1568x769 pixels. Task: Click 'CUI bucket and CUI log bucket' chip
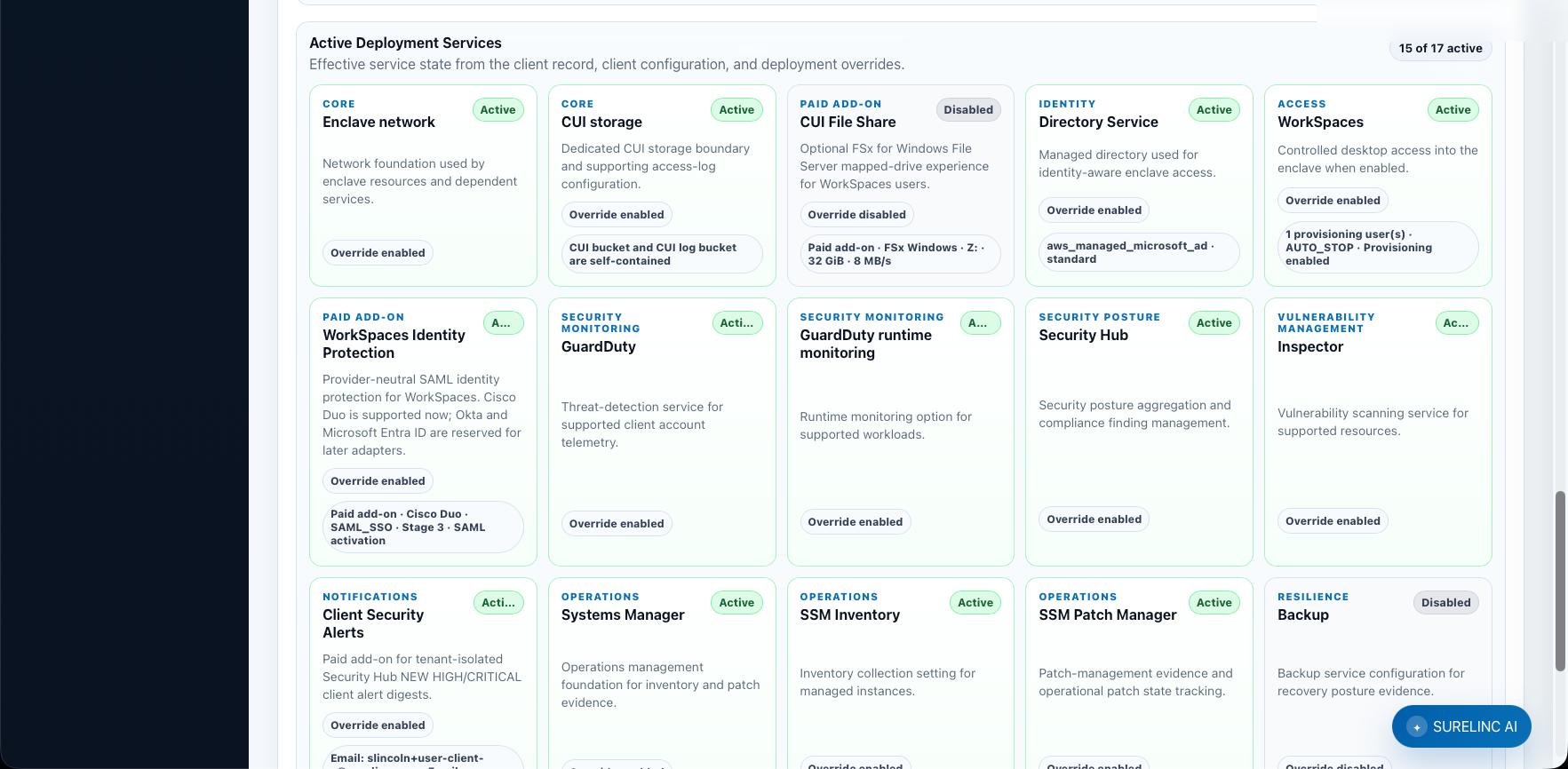(662, 254)
